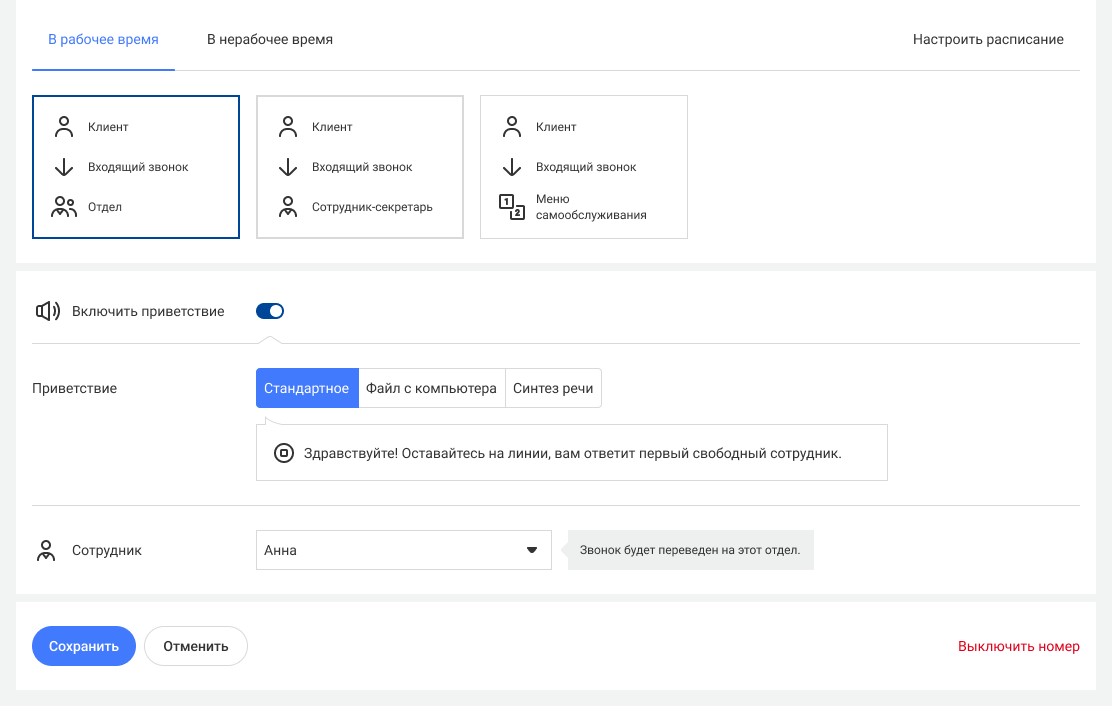The image size is (1112, 706).
Task: Open the Анна employee dropdown
Action: pyautogui.click(x=404, y=550)
